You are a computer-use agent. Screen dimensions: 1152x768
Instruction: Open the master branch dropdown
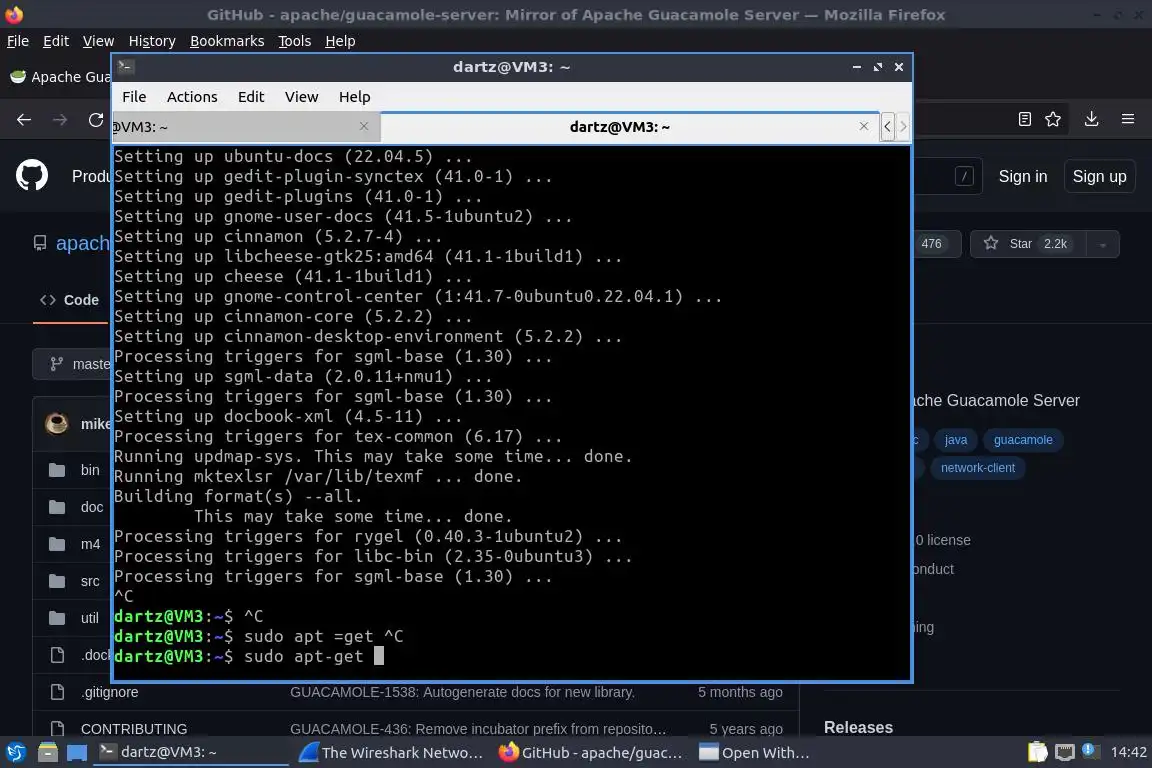point(71,365)
